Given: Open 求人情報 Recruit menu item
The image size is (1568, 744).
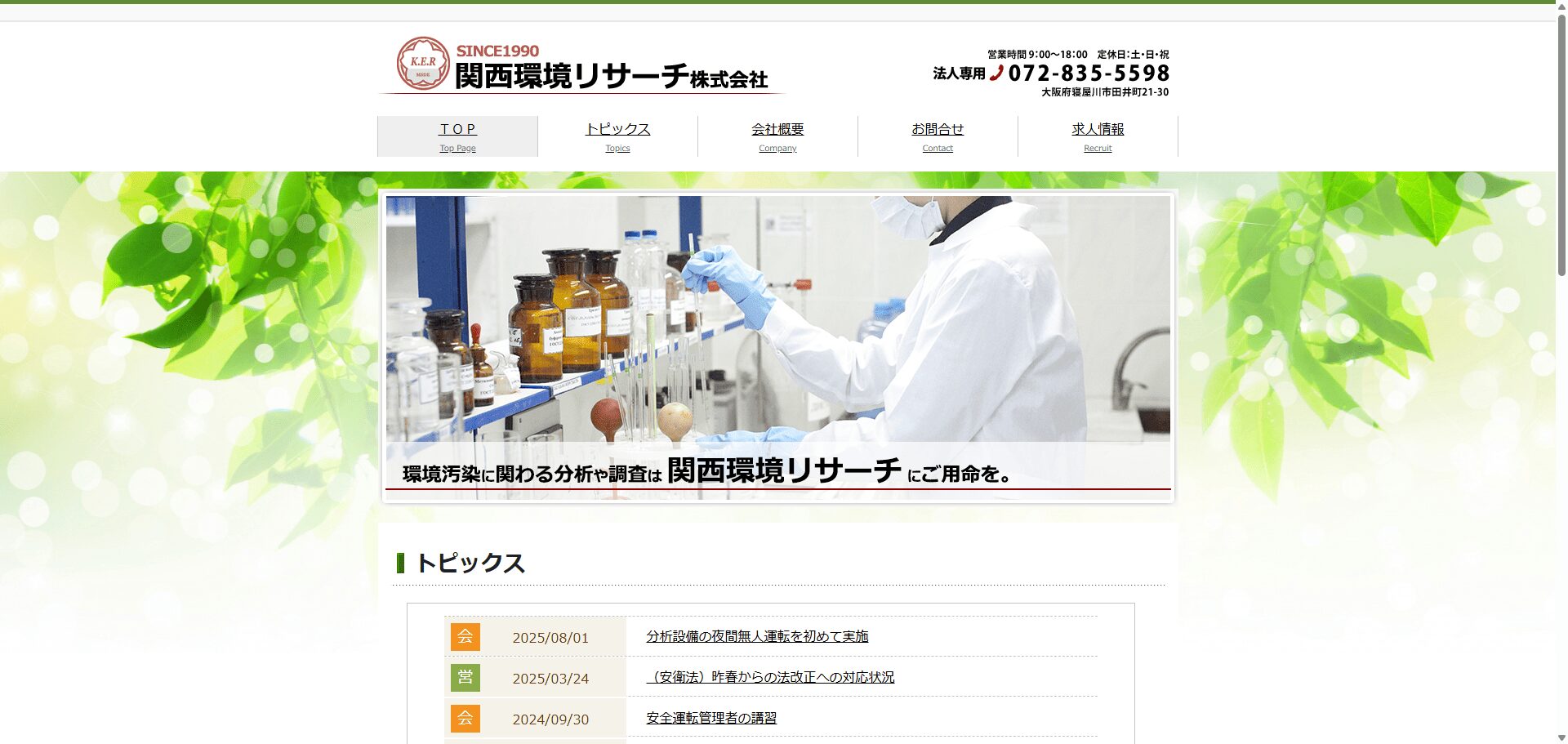Looking at the screenshot, I should 1098,136.
